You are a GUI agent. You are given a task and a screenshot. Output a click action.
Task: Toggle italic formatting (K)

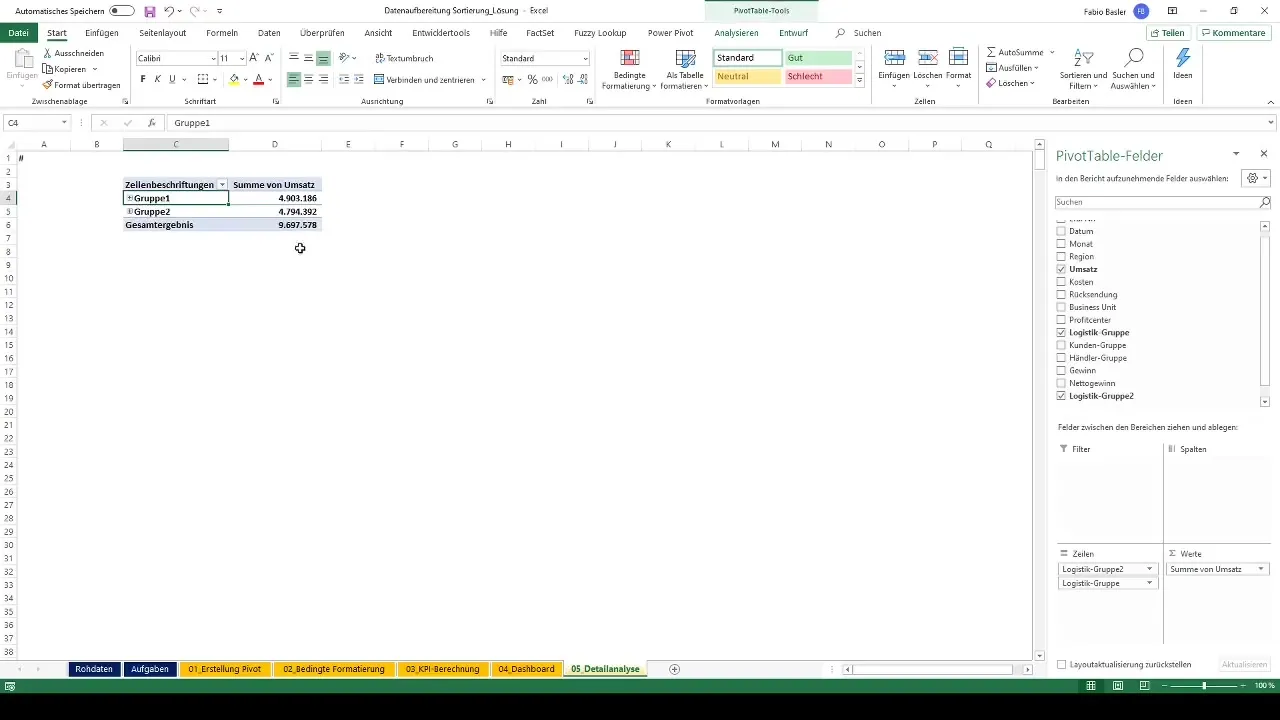pyautogui.click(x=157, y=79)
